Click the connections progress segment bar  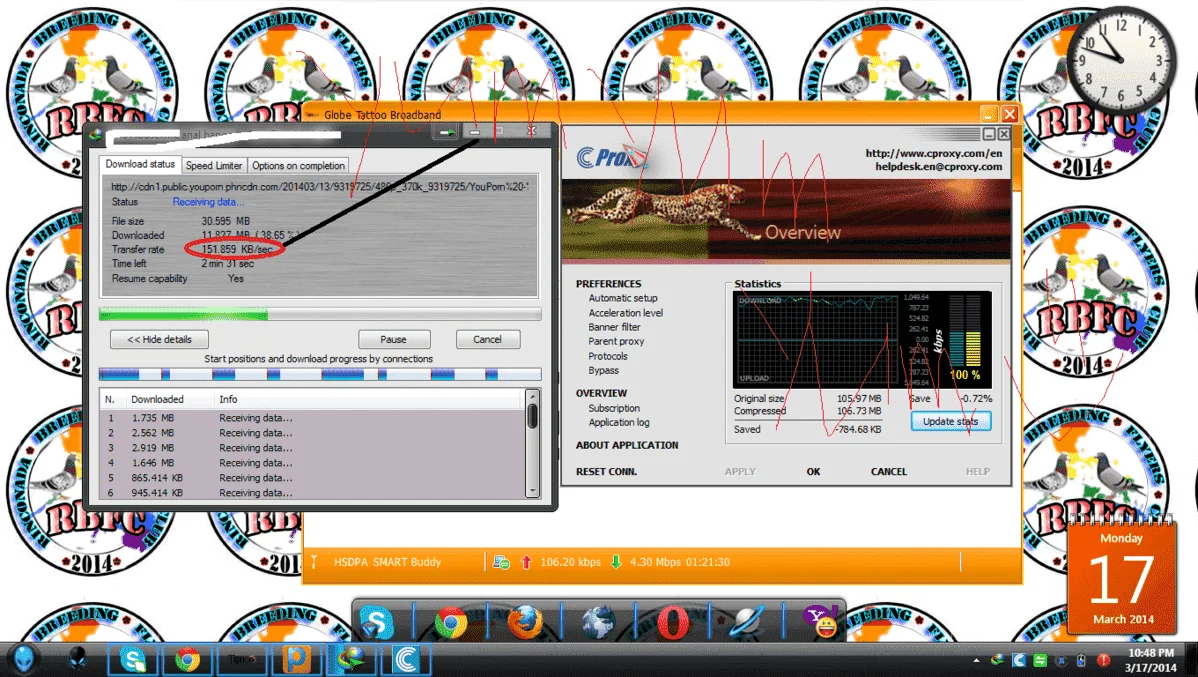point(320,374)
